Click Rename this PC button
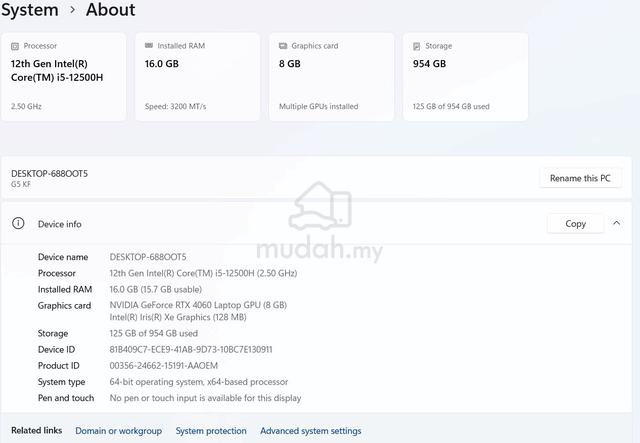 point(580,178)
